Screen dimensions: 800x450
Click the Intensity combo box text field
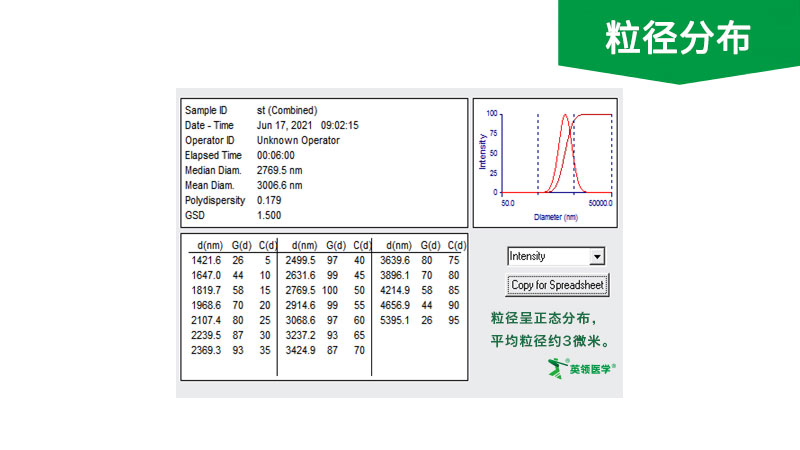(x=549, y=257)
